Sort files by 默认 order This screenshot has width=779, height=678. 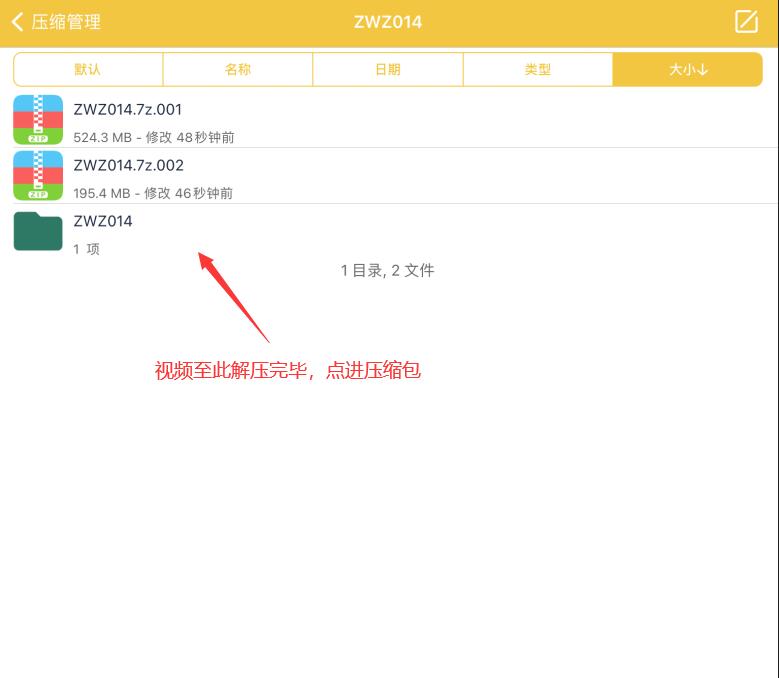click(x=88, y=70)
